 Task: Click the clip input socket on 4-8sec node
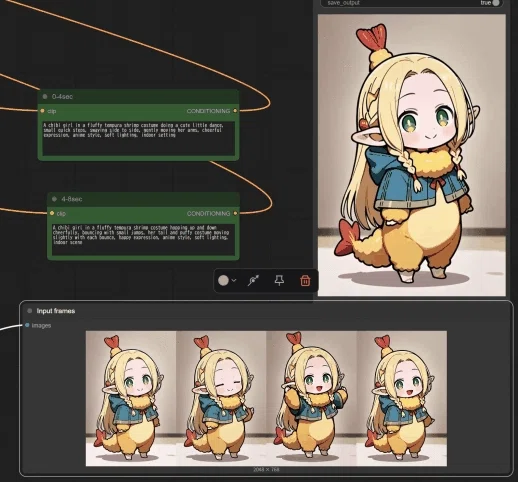click(52, 213)
